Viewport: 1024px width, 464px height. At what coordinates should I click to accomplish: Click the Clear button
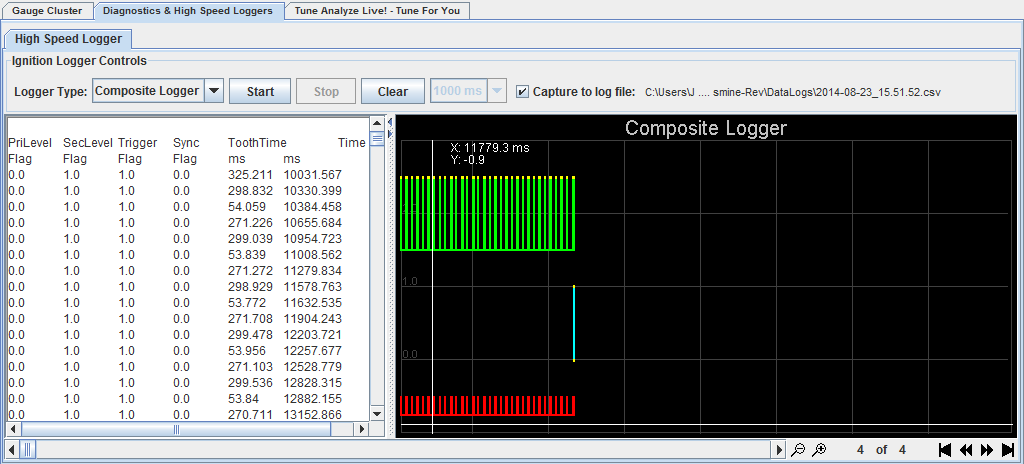click(392, 92)
